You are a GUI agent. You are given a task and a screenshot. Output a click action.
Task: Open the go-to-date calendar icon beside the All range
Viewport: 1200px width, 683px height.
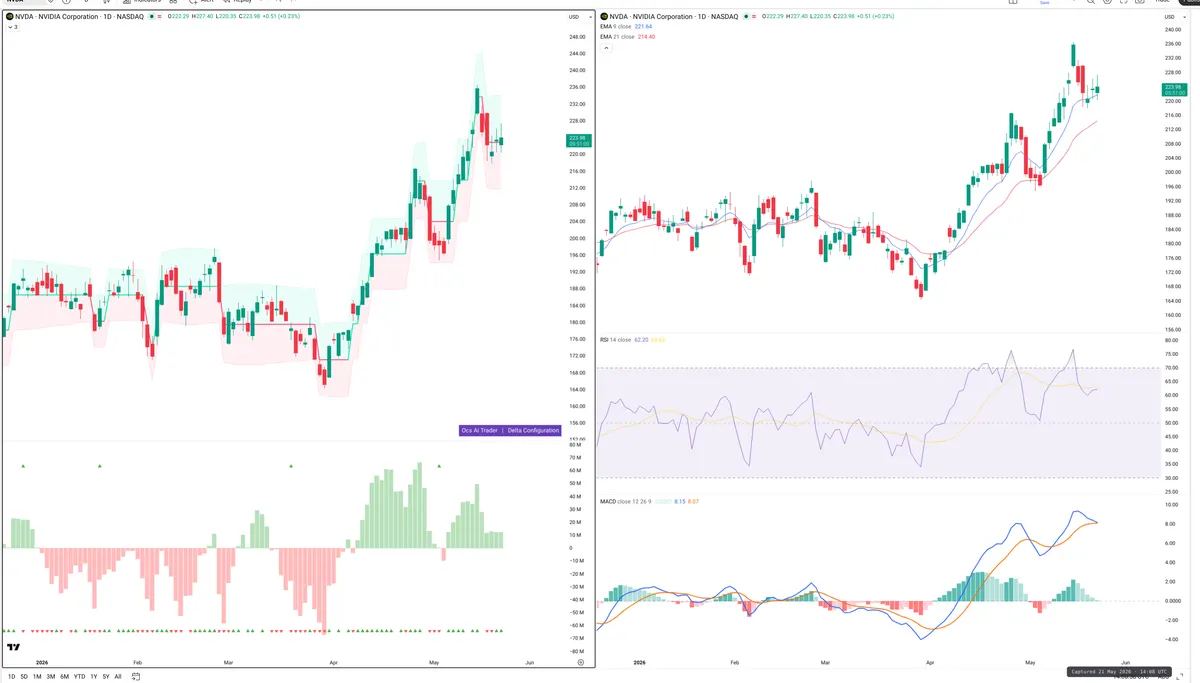pos(135,677)
